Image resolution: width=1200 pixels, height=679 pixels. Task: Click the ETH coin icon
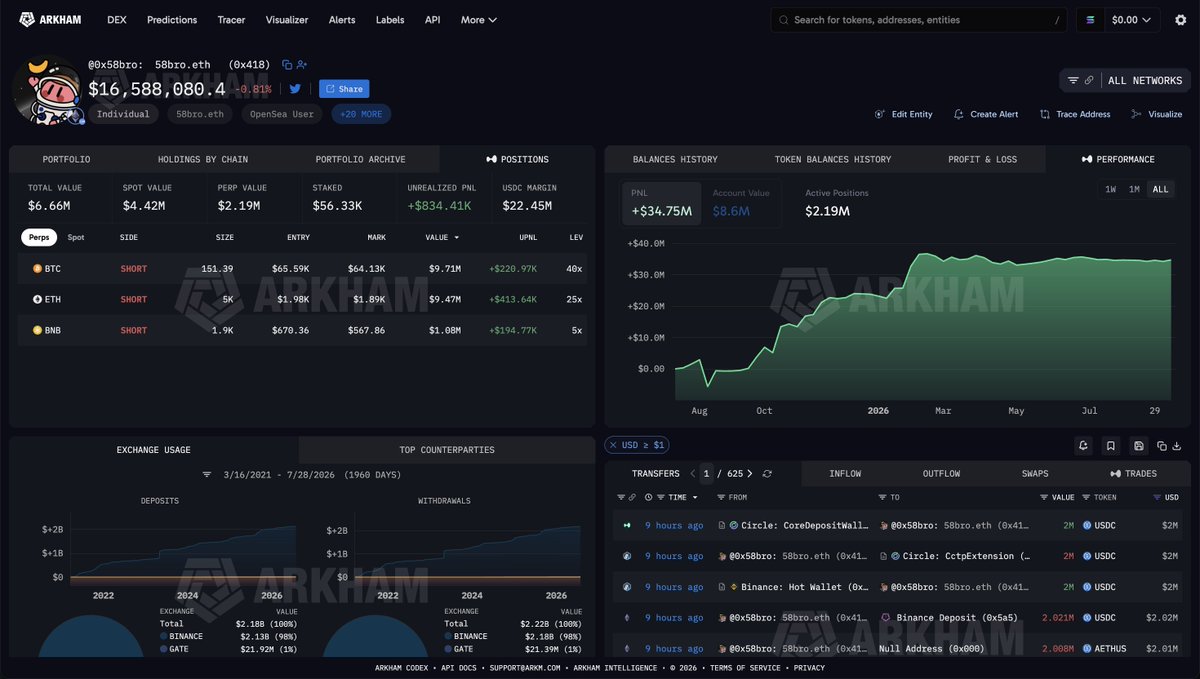tap(38, 299)
